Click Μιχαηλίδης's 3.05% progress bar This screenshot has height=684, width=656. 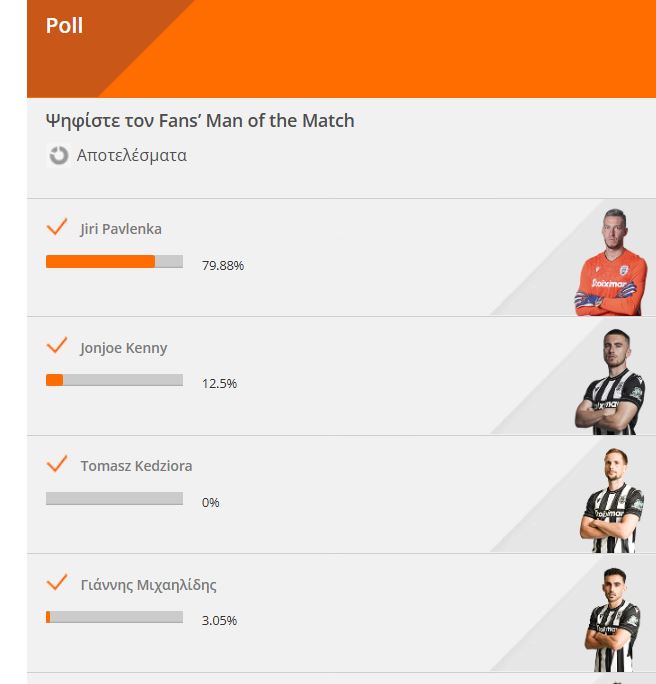114,617
